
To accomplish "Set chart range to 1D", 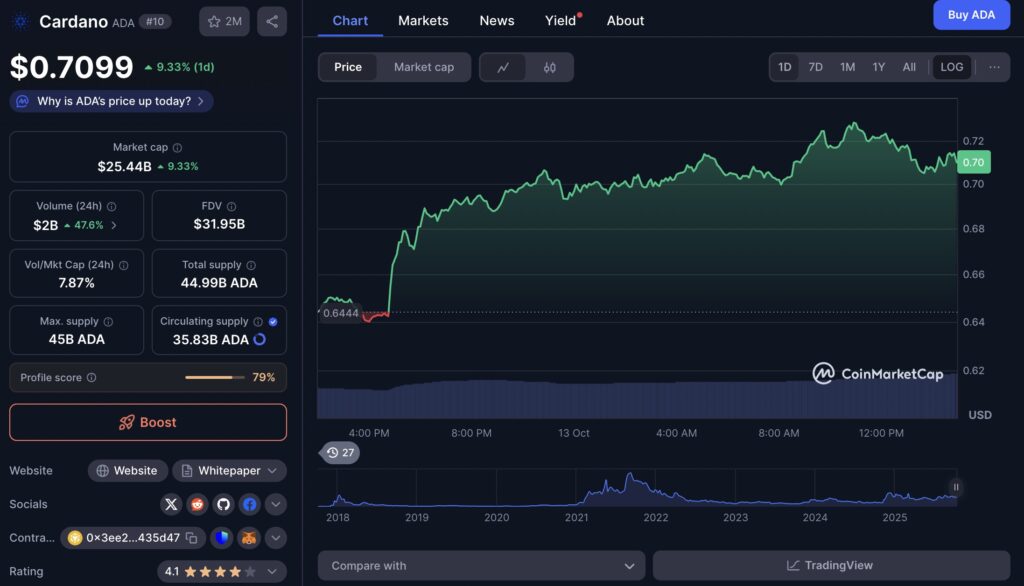I will pos(784,67).
